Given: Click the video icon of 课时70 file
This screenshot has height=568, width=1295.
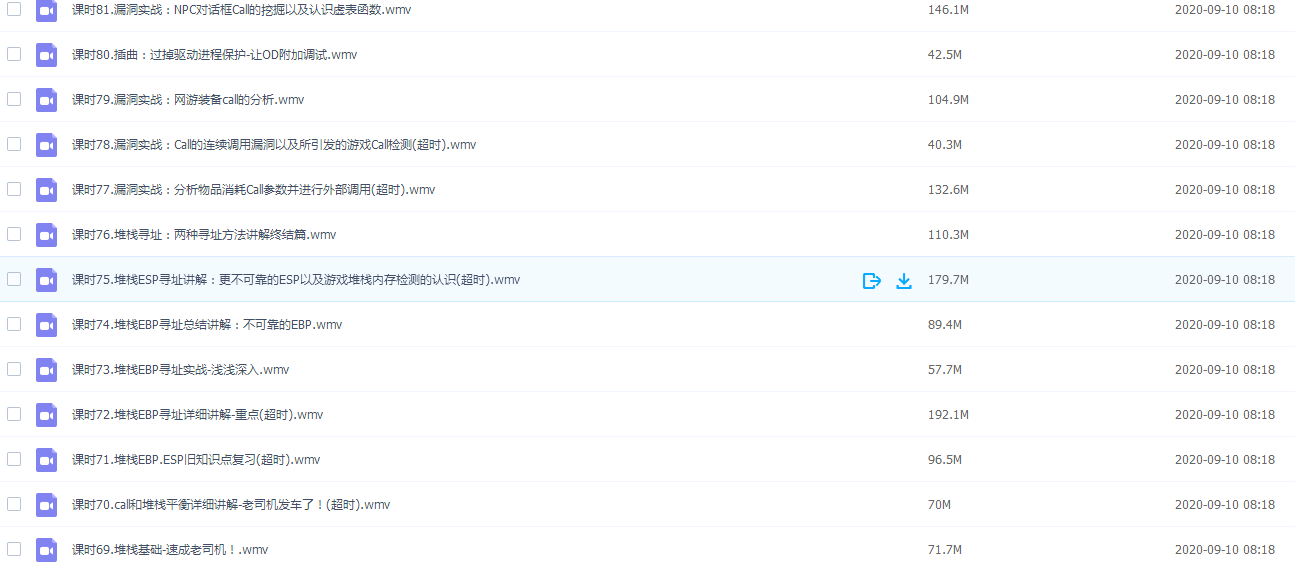Looking at the screenshot, I should point(46,505).
